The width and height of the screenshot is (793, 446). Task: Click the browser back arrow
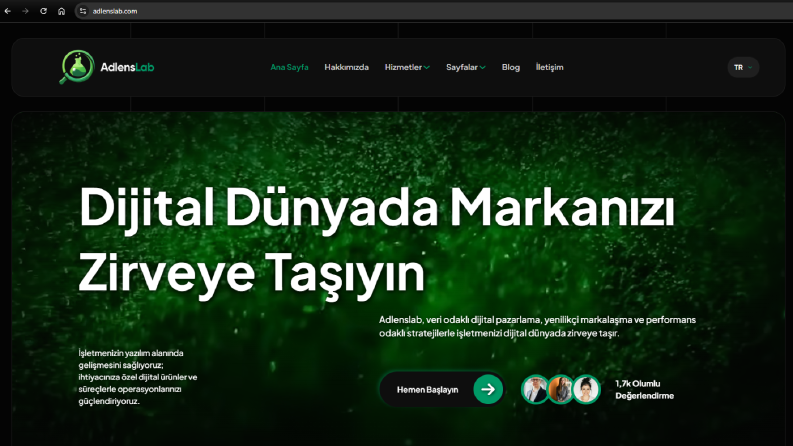point(8,11)
